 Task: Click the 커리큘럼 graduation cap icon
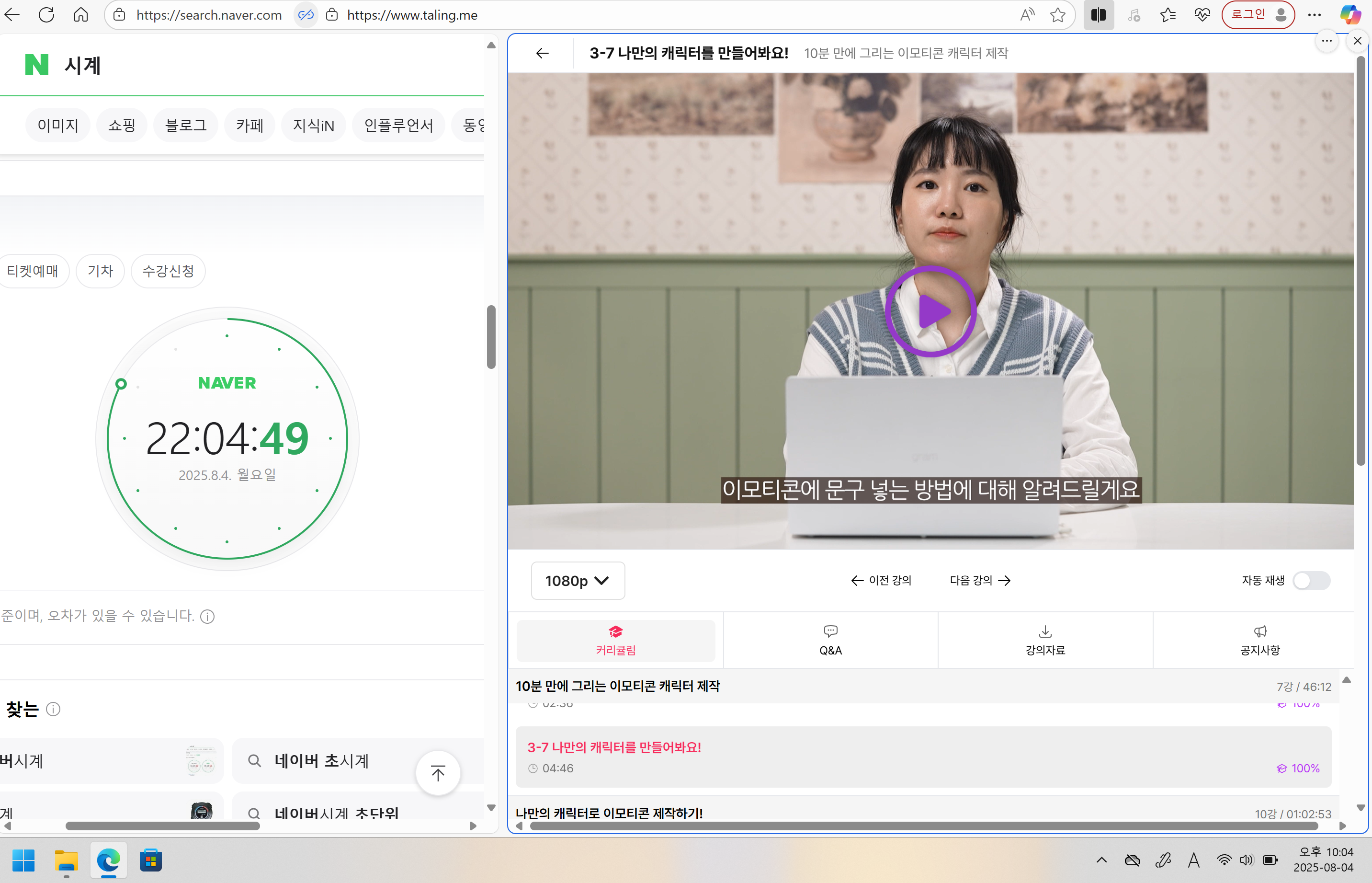(615, 632)
